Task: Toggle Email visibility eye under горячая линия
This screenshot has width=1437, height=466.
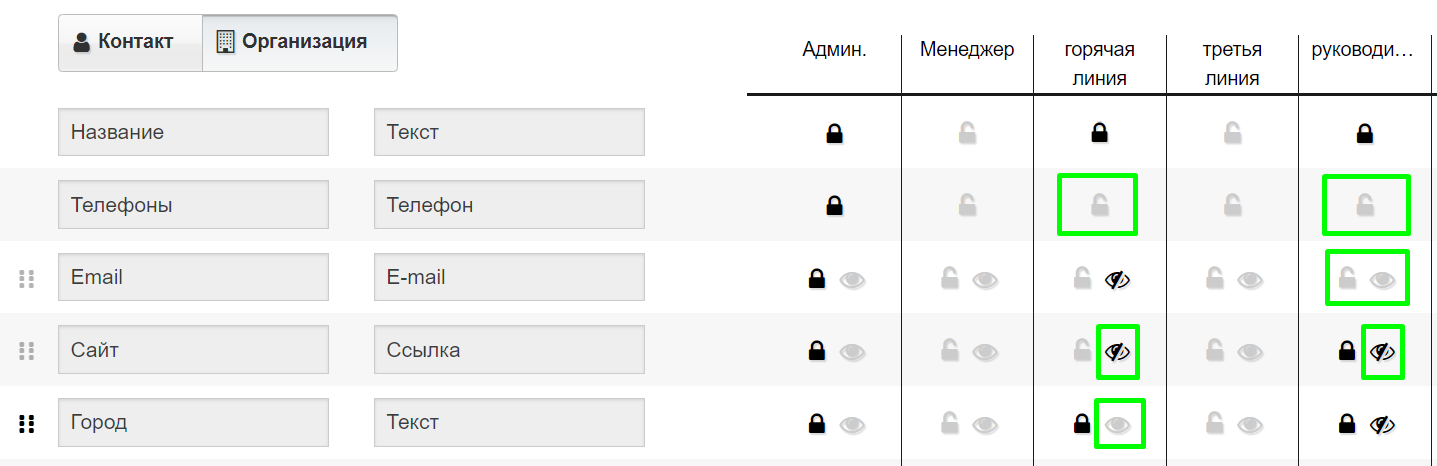Action: 1118,279
